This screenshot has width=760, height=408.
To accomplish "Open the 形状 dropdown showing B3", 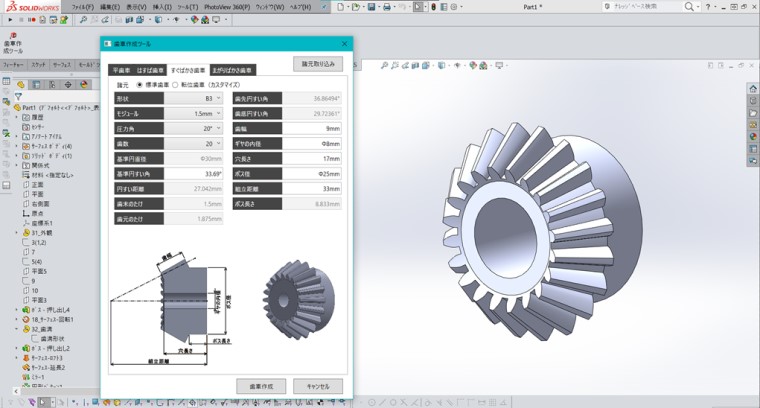I will pos(193,98).
